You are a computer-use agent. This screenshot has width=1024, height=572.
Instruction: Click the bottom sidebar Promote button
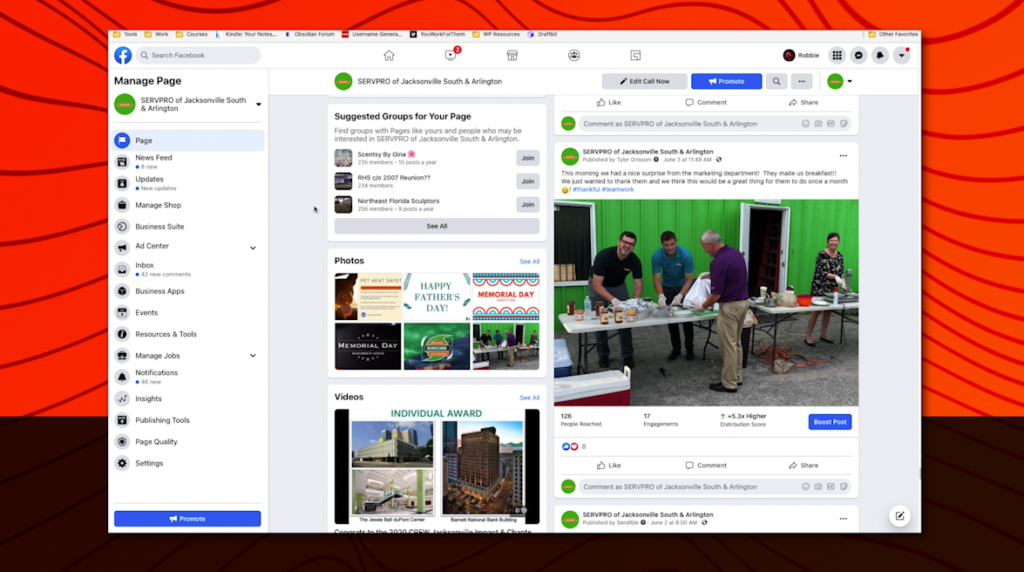[x=187, y=518]
